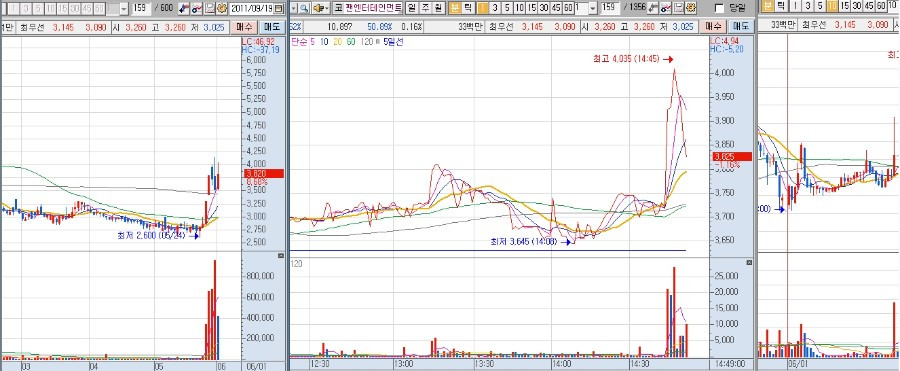Click the magenta 5 moving average legend
The image size is (900, 371).
312,42
